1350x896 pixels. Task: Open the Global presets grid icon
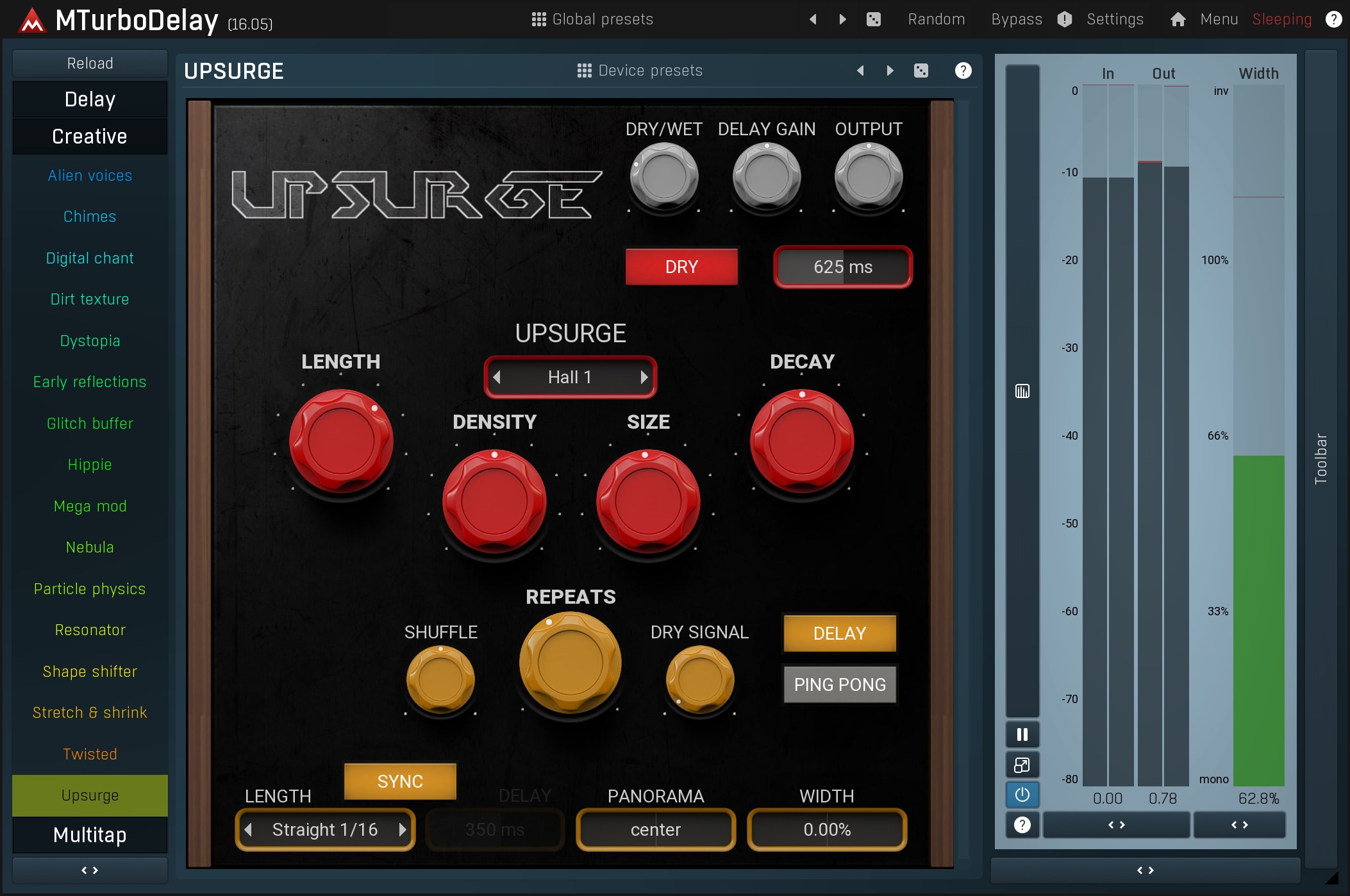538,19
